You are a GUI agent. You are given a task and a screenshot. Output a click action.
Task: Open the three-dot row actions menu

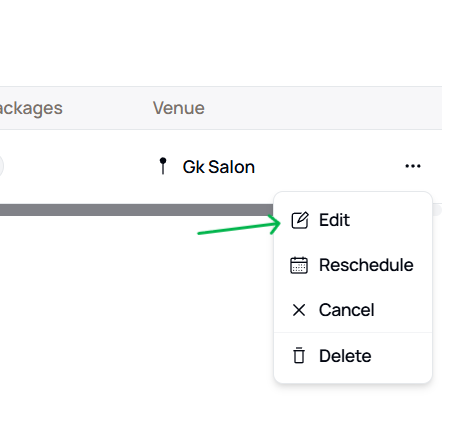[413, 166]
